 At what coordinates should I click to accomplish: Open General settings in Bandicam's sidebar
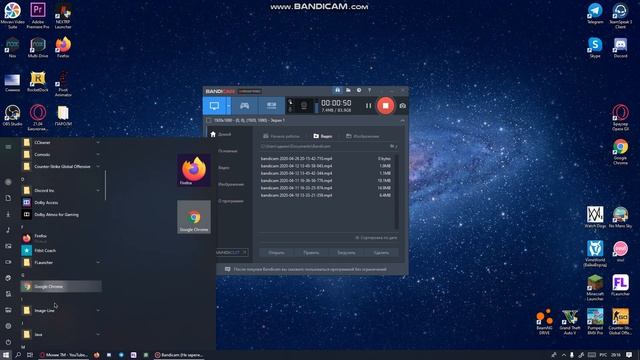(227, 151)
